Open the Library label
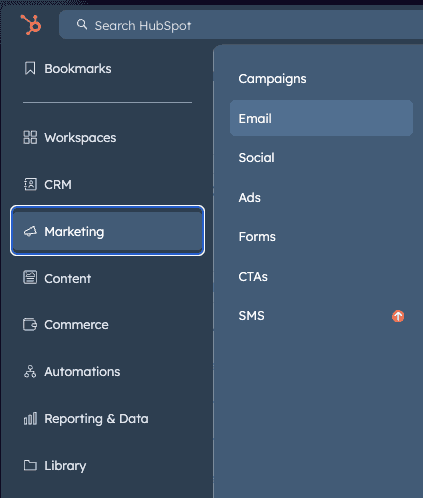This screenshot has height=498, width=423. [65, 466]
